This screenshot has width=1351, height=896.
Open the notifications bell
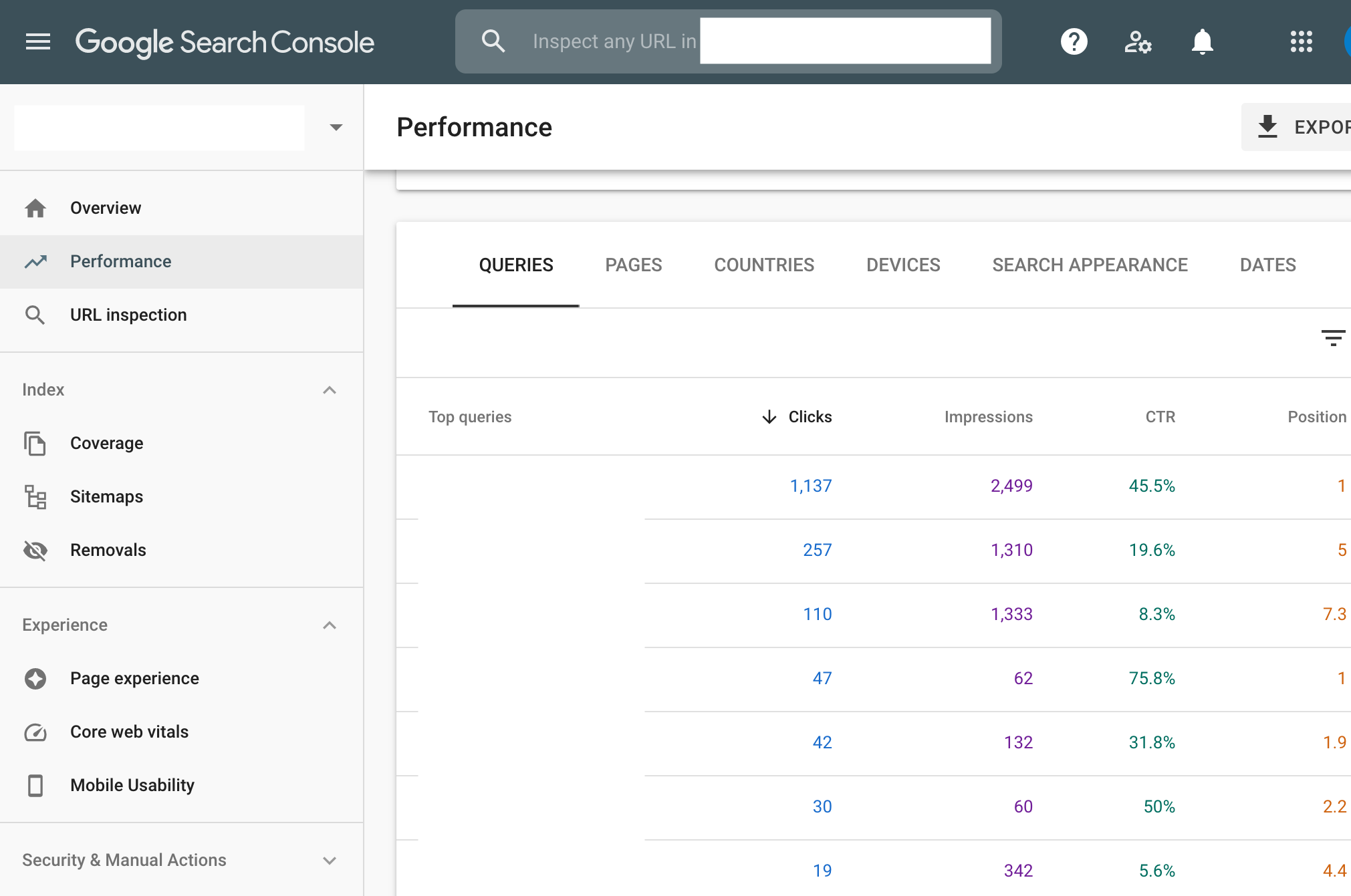(1202, 42)
